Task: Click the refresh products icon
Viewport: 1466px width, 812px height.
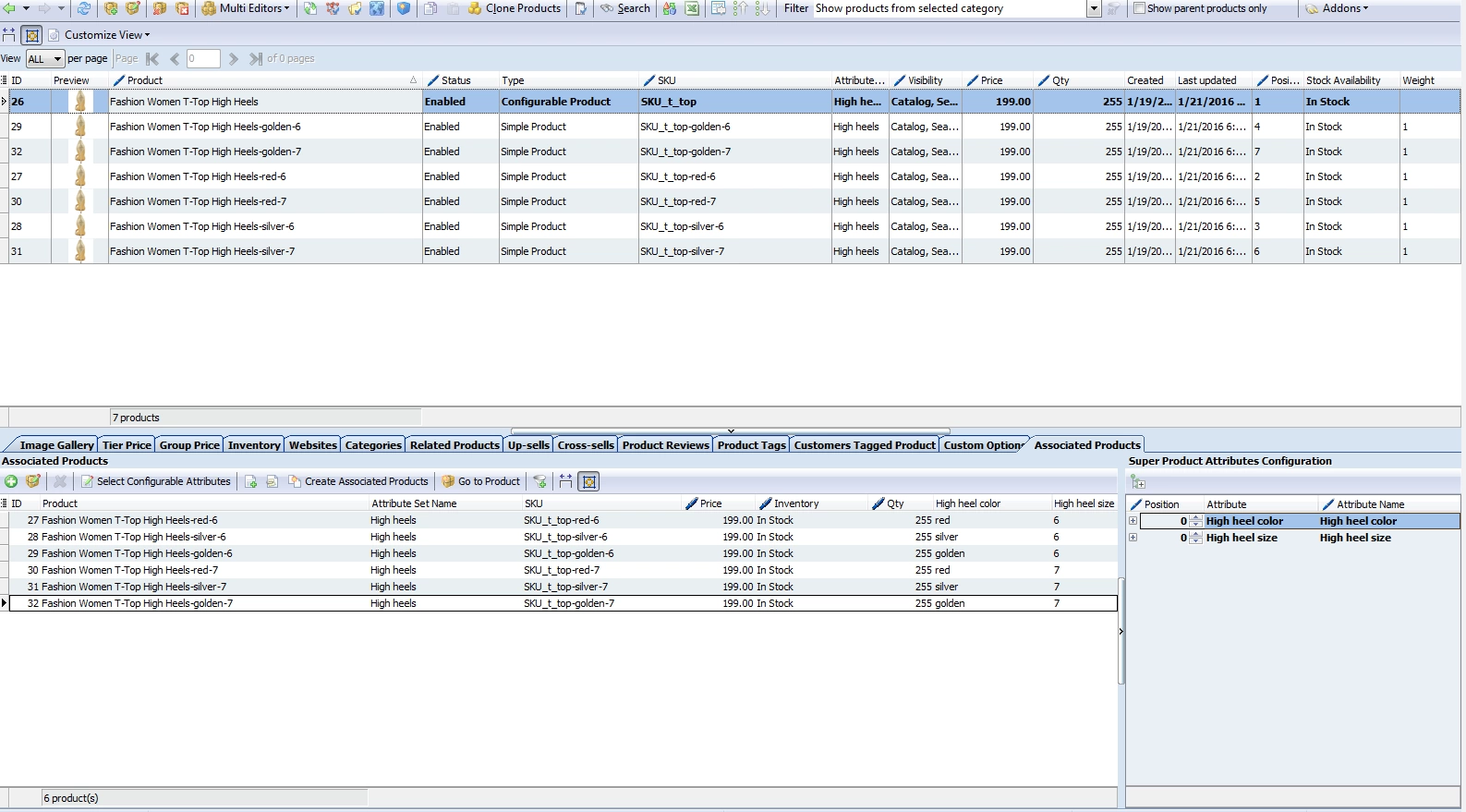Action: (83, 8)
